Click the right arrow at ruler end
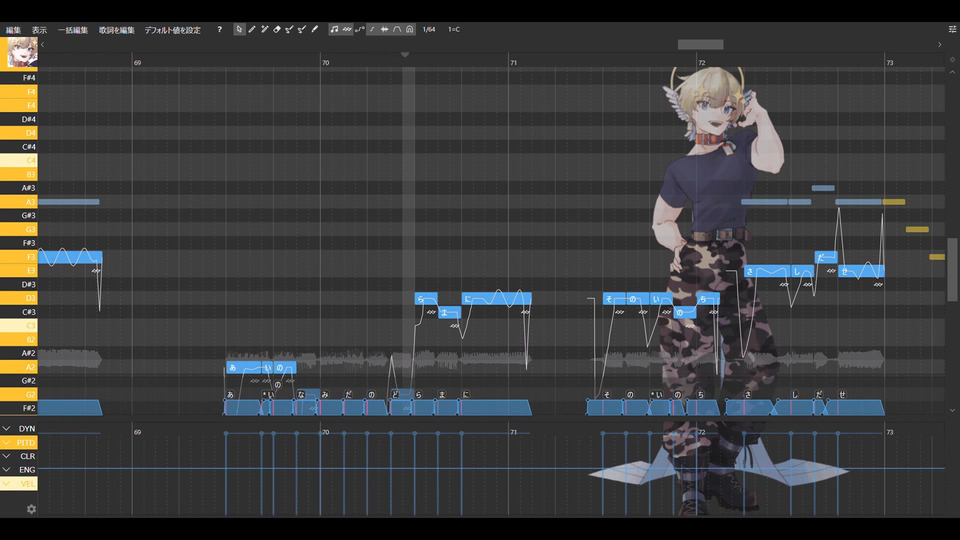The height and width of the screenshot is (540, 960). pos(940,45)
